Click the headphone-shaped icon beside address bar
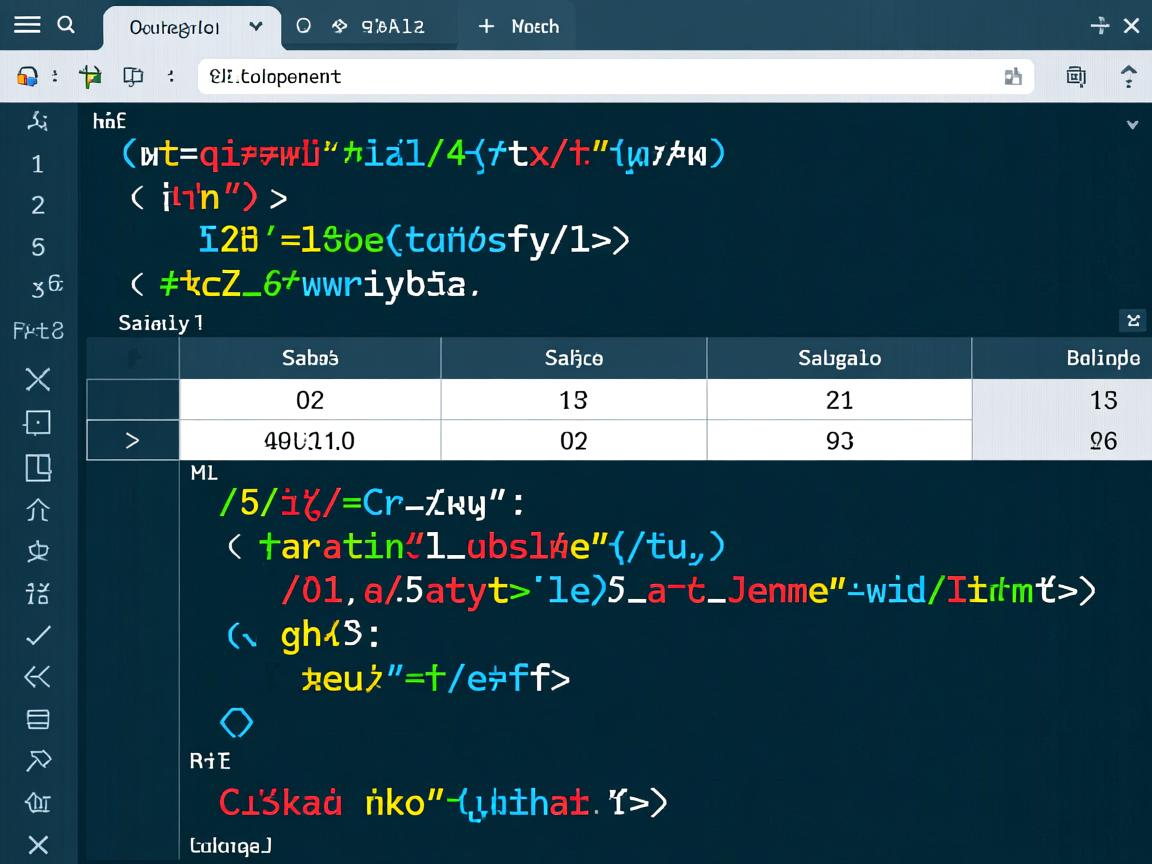Image resolution: width=1152 pixels, height=864 pixels. 28,76
